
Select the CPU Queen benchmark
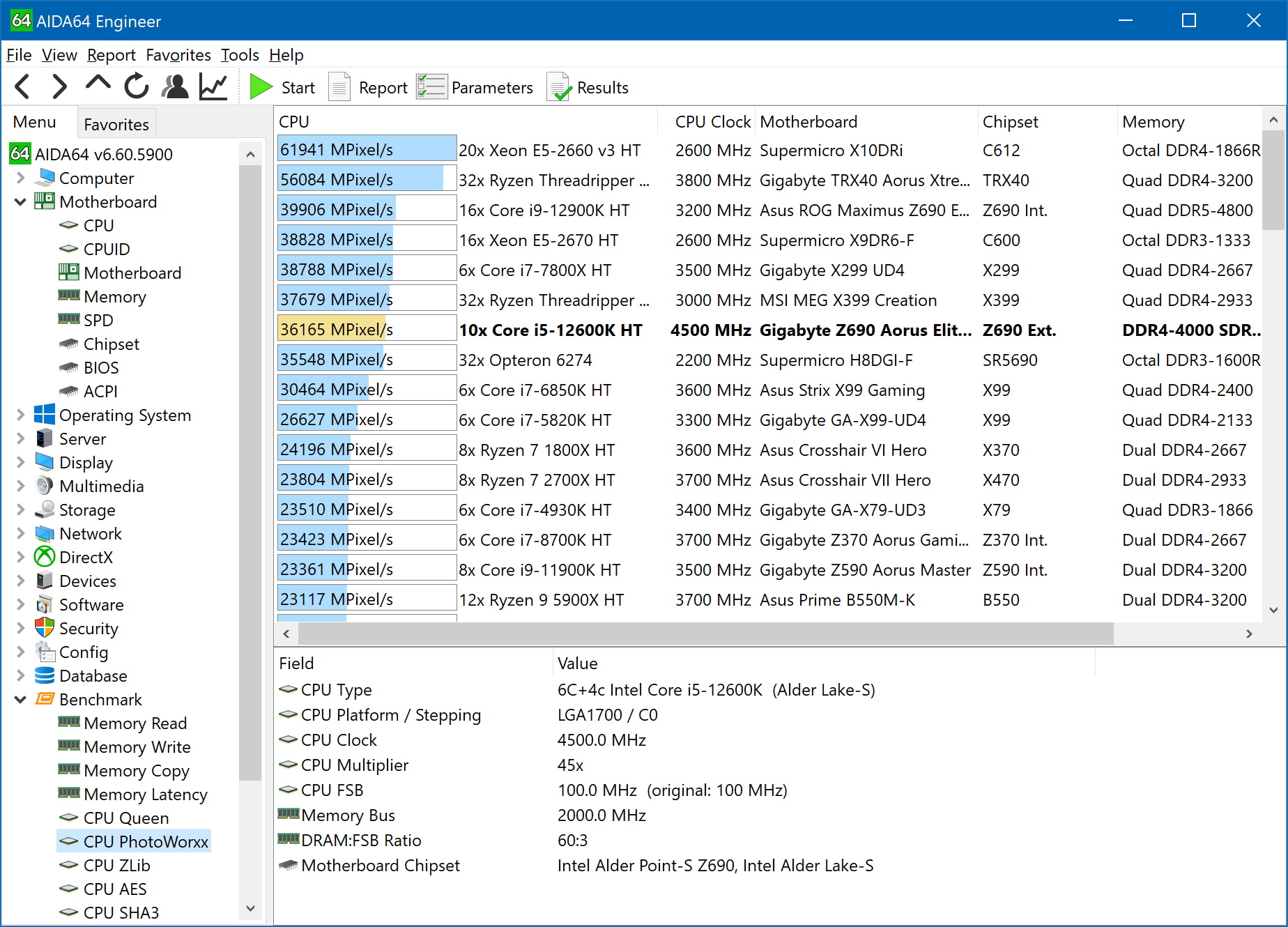coord(125,818)
